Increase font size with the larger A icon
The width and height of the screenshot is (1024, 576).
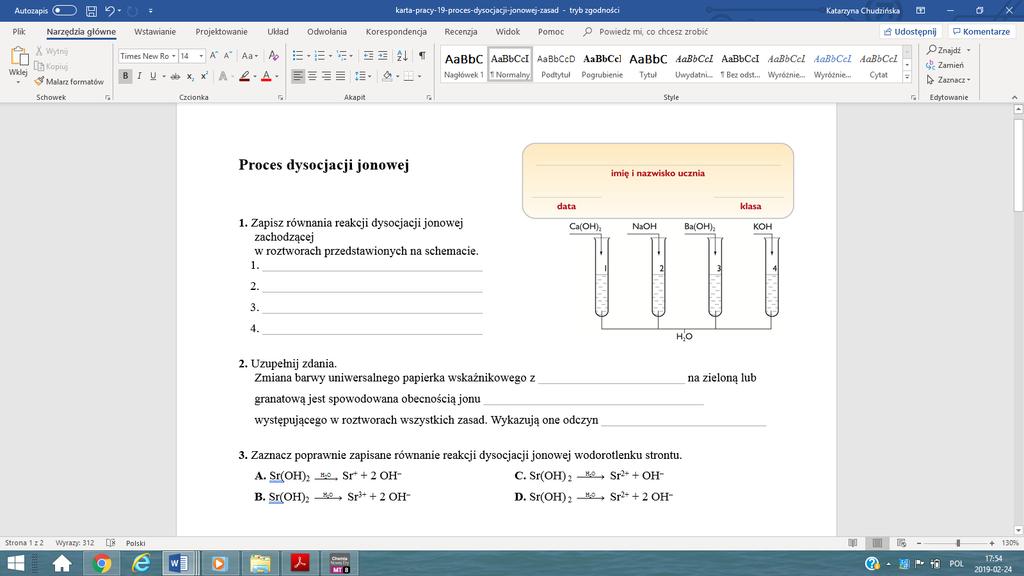(x=214, y=56)
